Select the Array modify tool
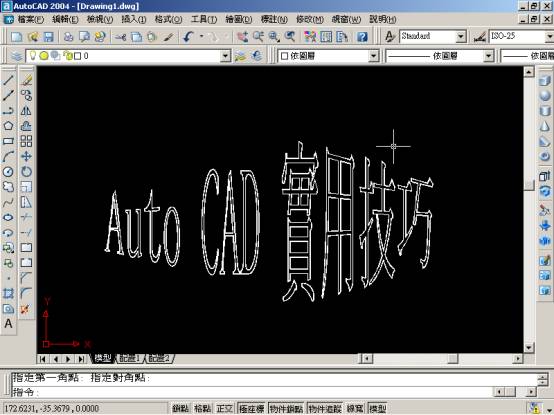Screen dimensions: 554x415 (x=26, y=141)
